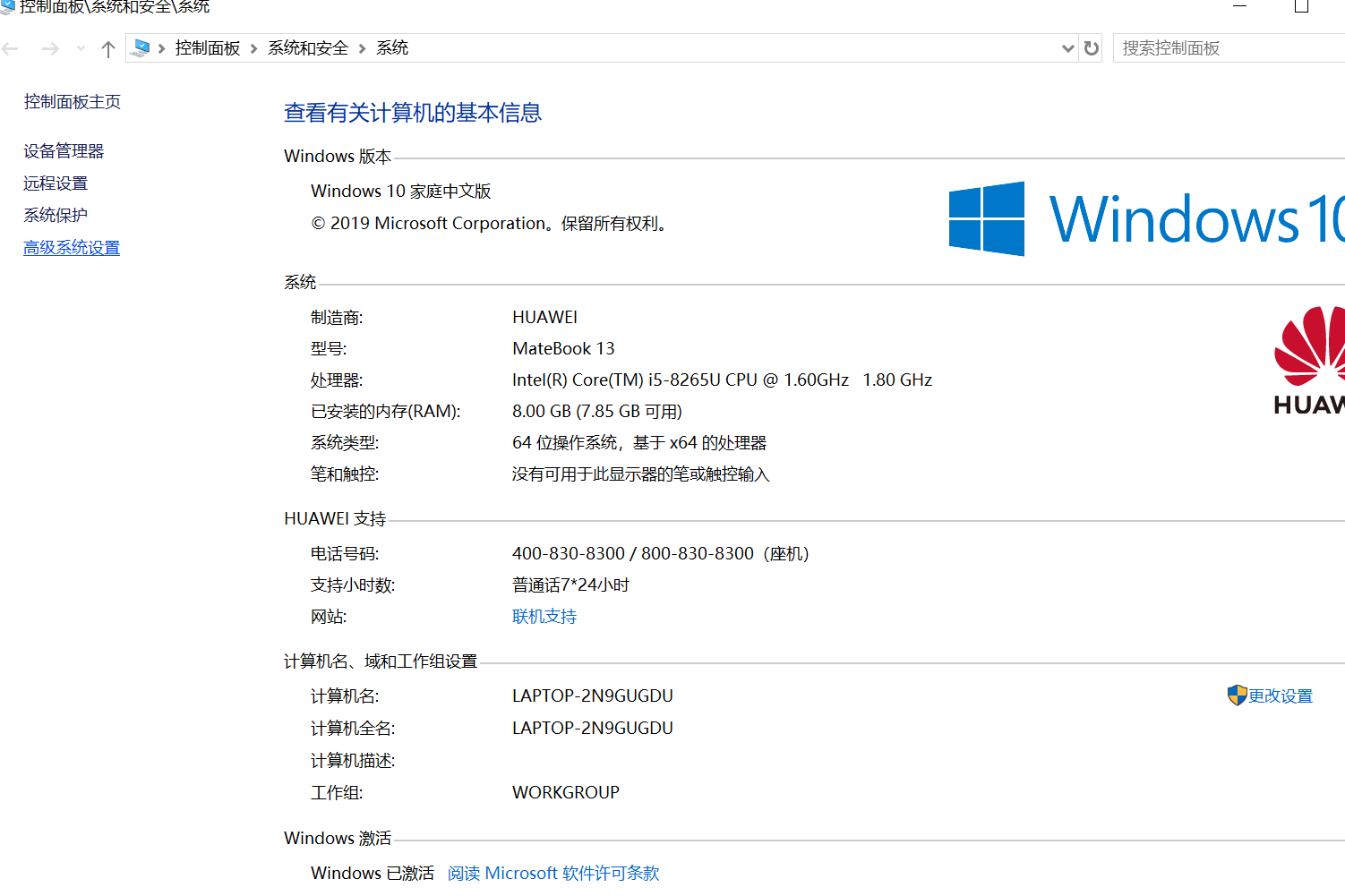Select 普通话7*24小时 support hours text

pyautogui.click(x=570, y=585)
